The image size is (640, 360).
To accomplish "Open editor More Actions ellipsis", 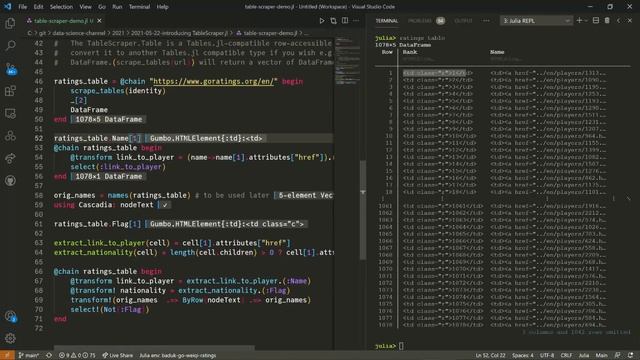I will tap(356, 20).
